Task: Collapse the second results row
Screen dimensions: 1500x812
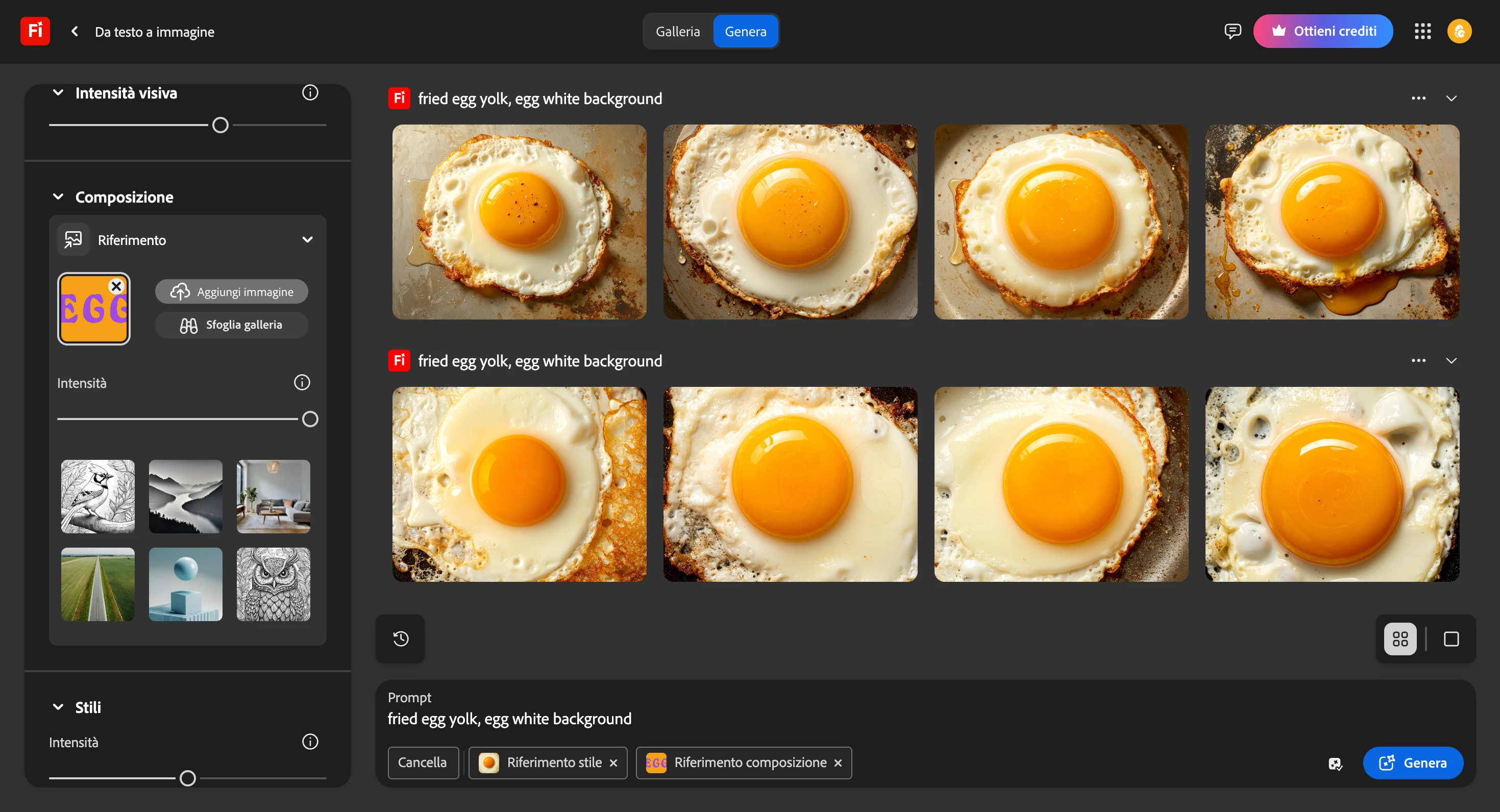Action: click(1450, 360)
